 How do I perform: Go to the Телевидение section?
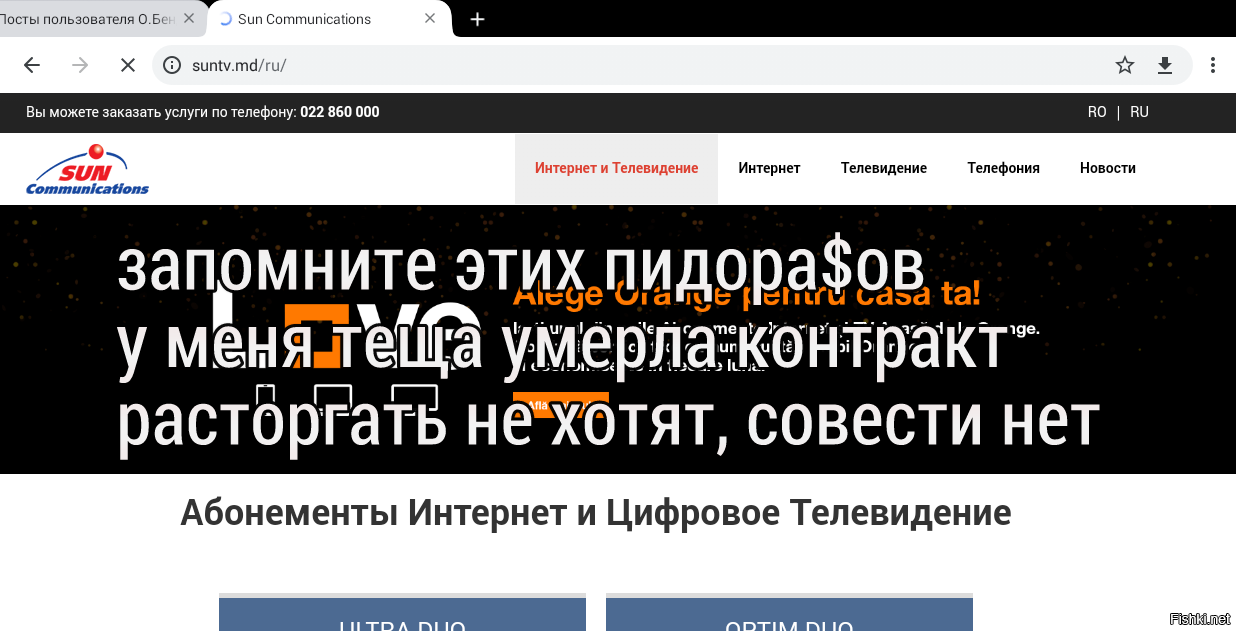tap(883, 168)
